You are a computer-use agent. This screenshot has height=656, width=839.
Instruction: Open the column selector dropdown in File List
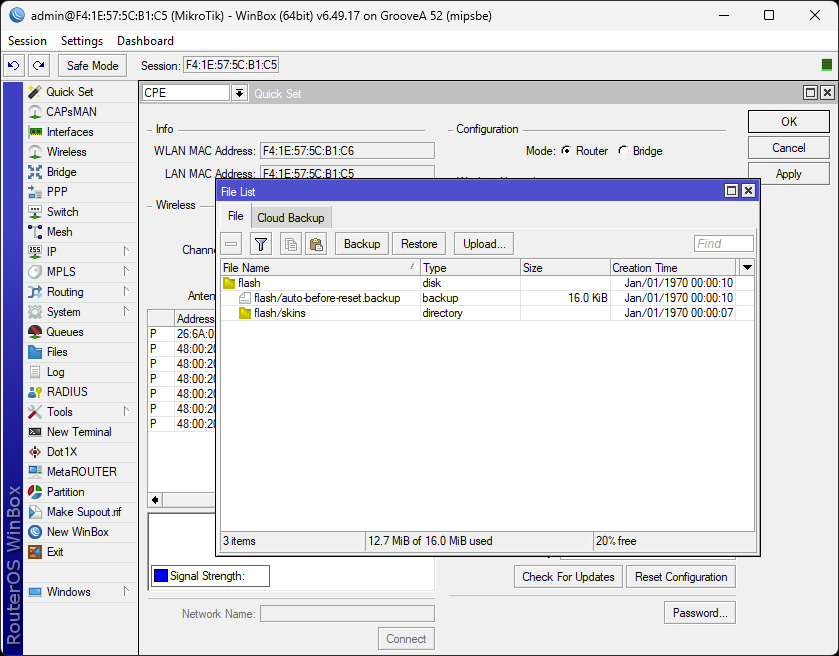746,268
